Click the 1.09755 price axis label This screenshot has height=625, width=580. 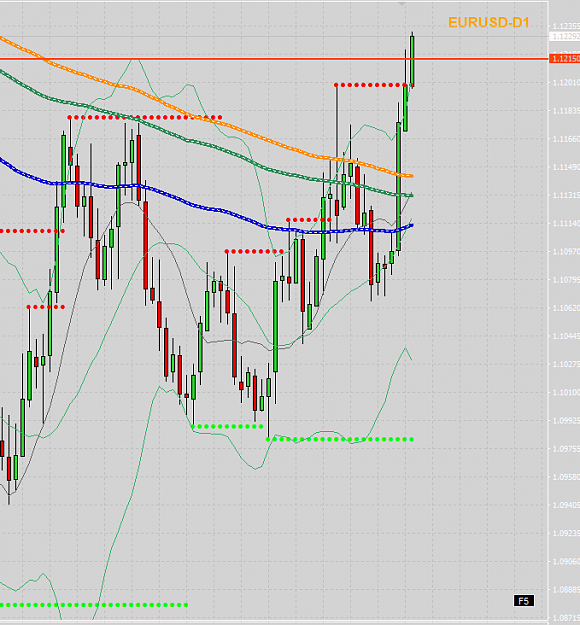[566, 449]
